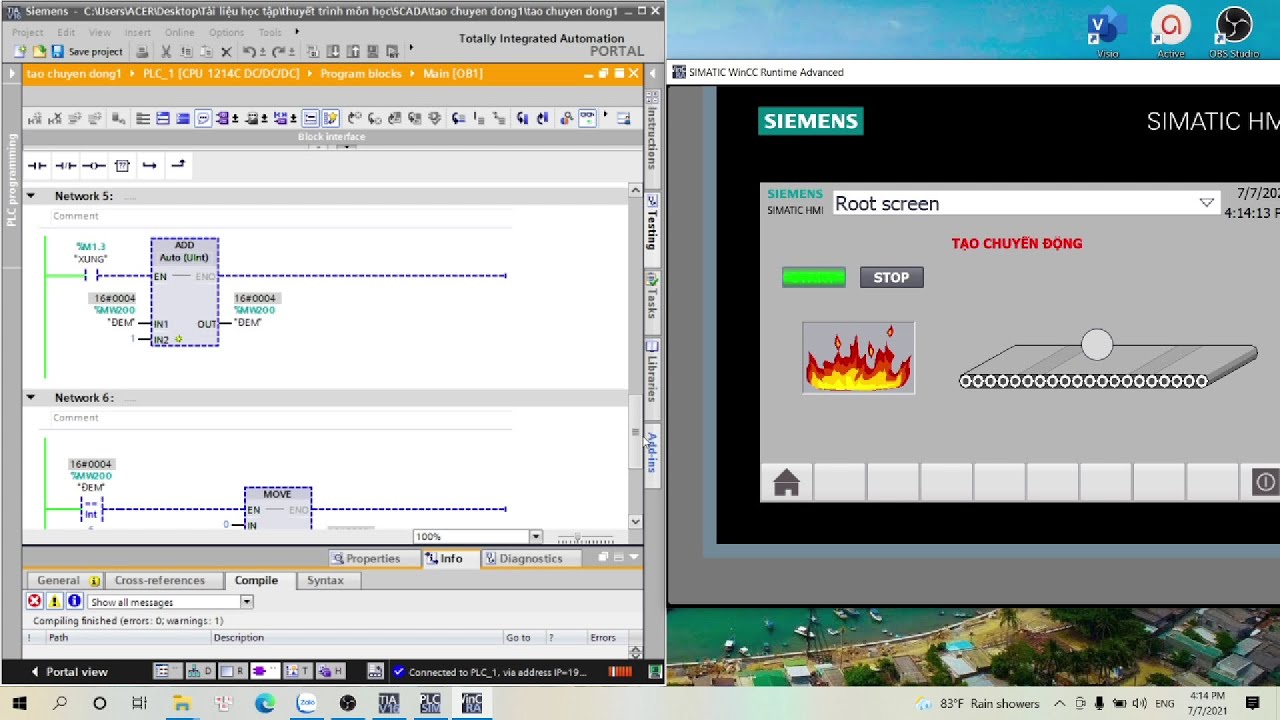Close the ladder branch
Image resolution: width=1280 pixels, height=720 pixels.
click(x=178, y=165)
